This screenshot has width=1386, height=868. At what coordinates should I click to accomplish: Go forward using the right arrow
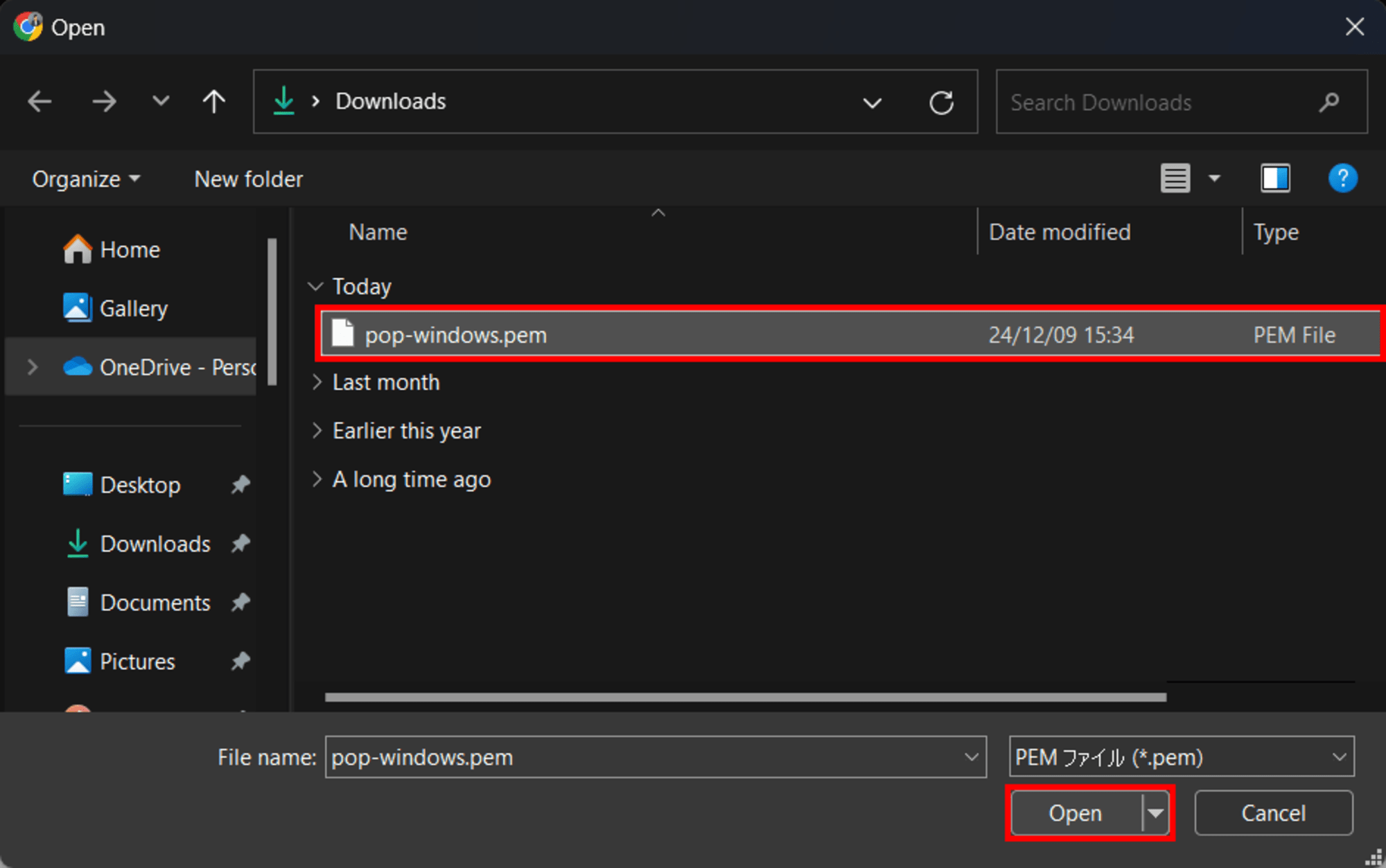104,102
